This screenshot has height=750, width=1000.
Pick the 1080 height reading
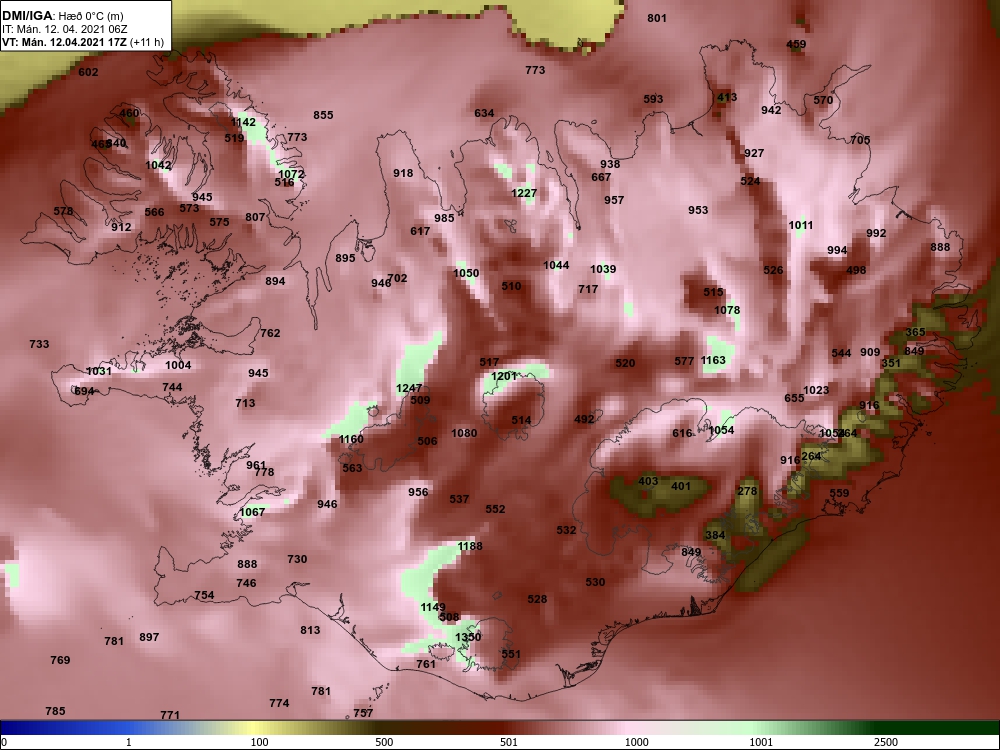(464, 434)
